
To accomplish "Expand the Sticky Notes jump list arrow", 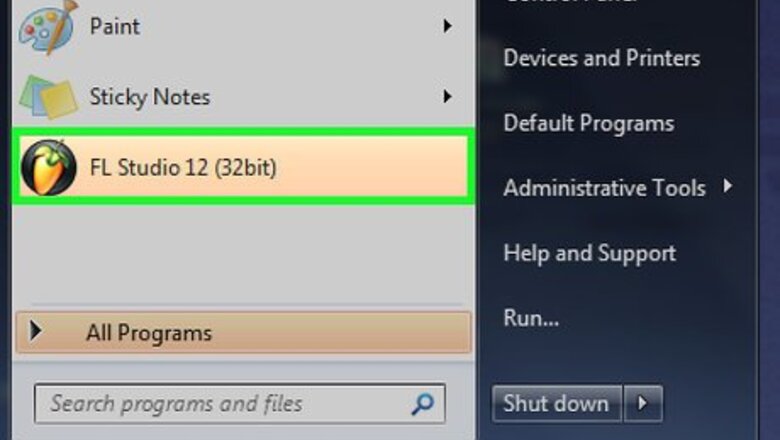I will click(x=448, y=96).
